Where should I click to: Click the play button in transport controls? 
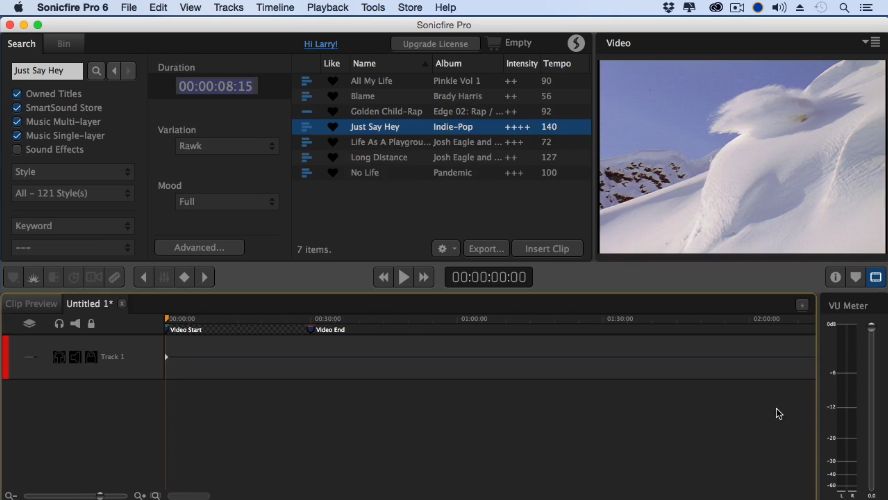(x=404, y=277)
